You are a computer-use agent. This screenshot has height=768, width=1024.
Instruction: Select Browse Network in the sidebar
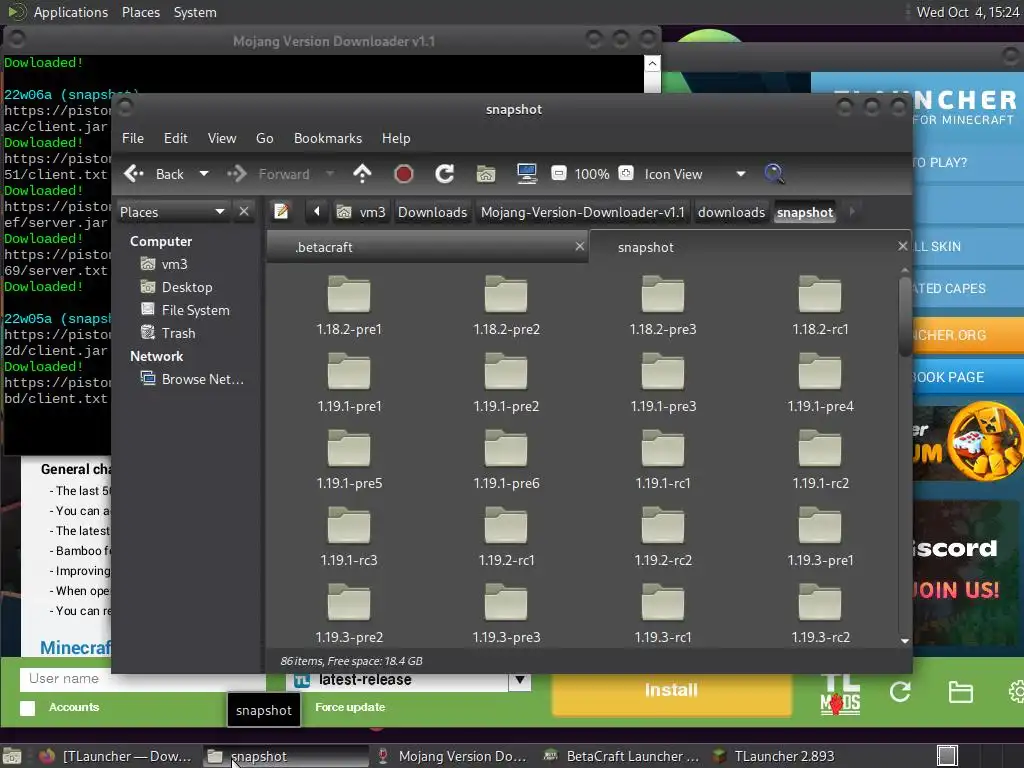point(202,379)
